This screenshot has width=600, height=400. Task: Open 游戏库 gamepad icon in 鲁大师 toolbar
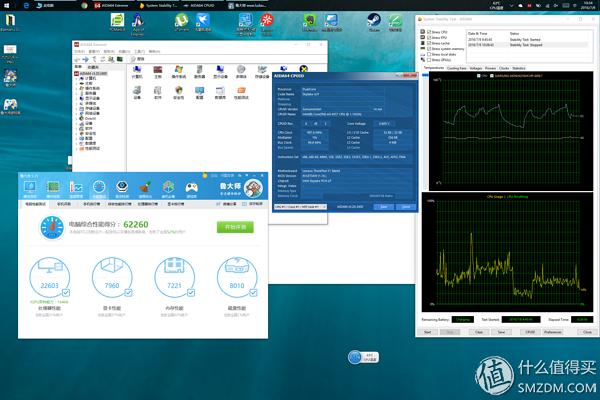(x=191, y=189)
